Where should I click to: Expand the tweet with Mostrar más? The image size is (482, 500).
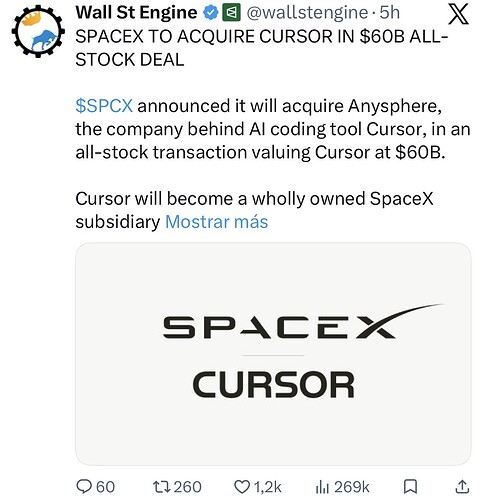coord(217,222)
